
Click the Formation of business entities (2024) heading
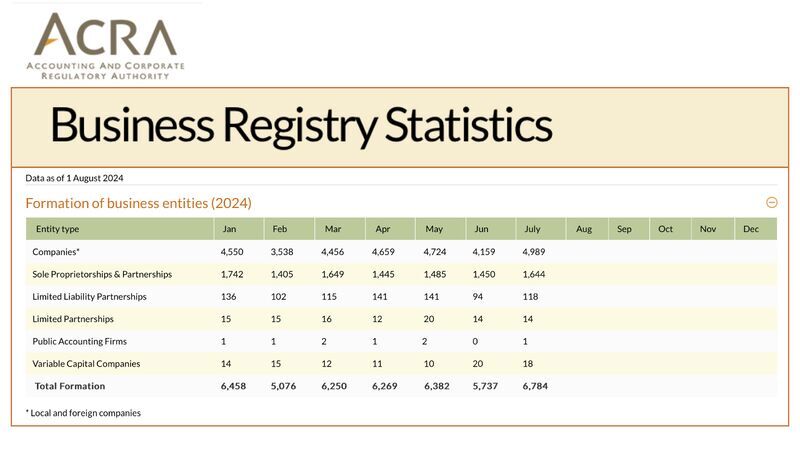click(138, 203)
